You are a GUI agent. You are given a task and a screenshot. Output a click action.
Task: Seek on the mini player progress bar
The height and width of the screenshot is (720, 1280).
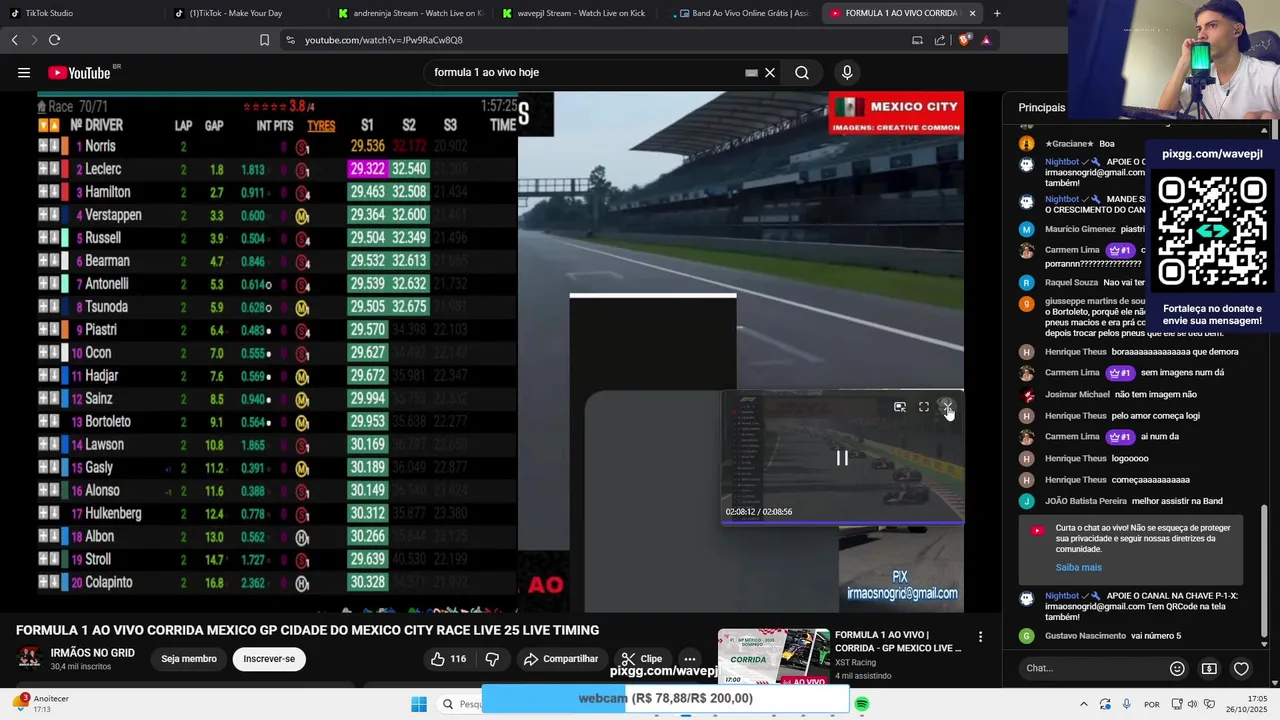(842, 522)
